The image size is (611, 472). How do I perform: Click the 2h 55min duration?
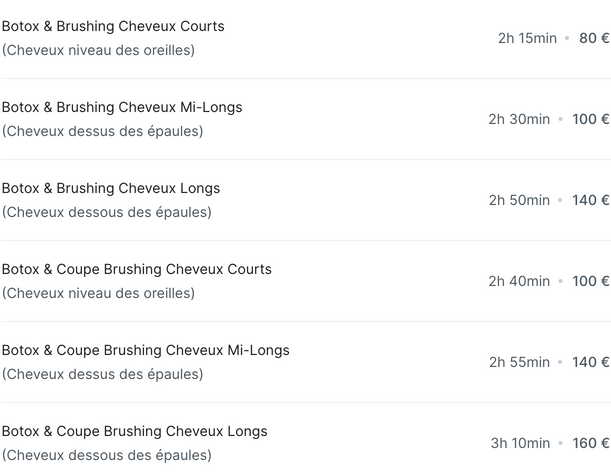(519, 362)
